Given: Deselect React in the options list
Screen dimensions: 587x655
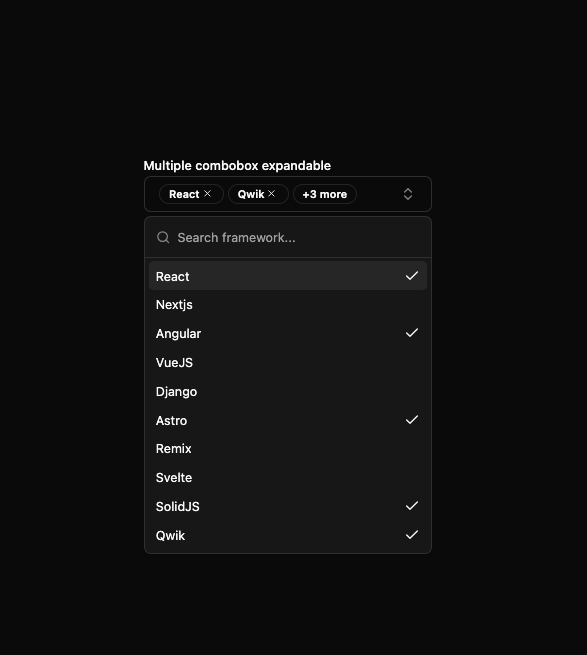Looking at the screenshot, I should point(287,276).
